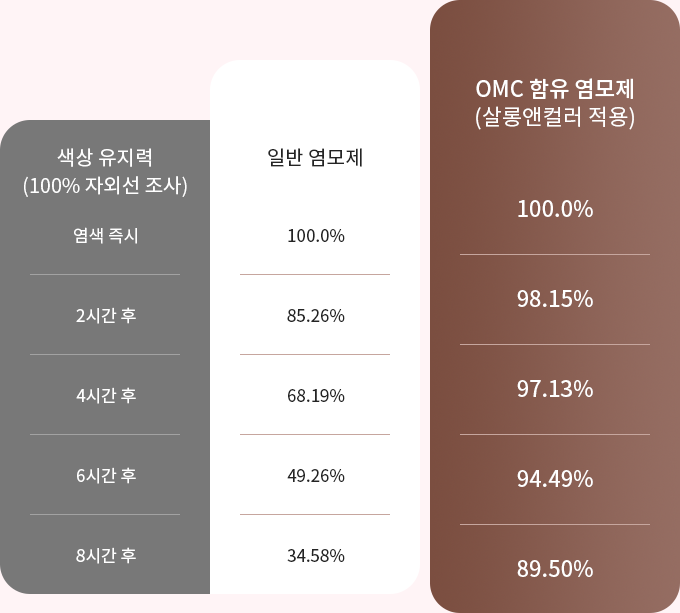Select the 97.13% value
This screenshot has width=680, height=613.
coord(555,389)
